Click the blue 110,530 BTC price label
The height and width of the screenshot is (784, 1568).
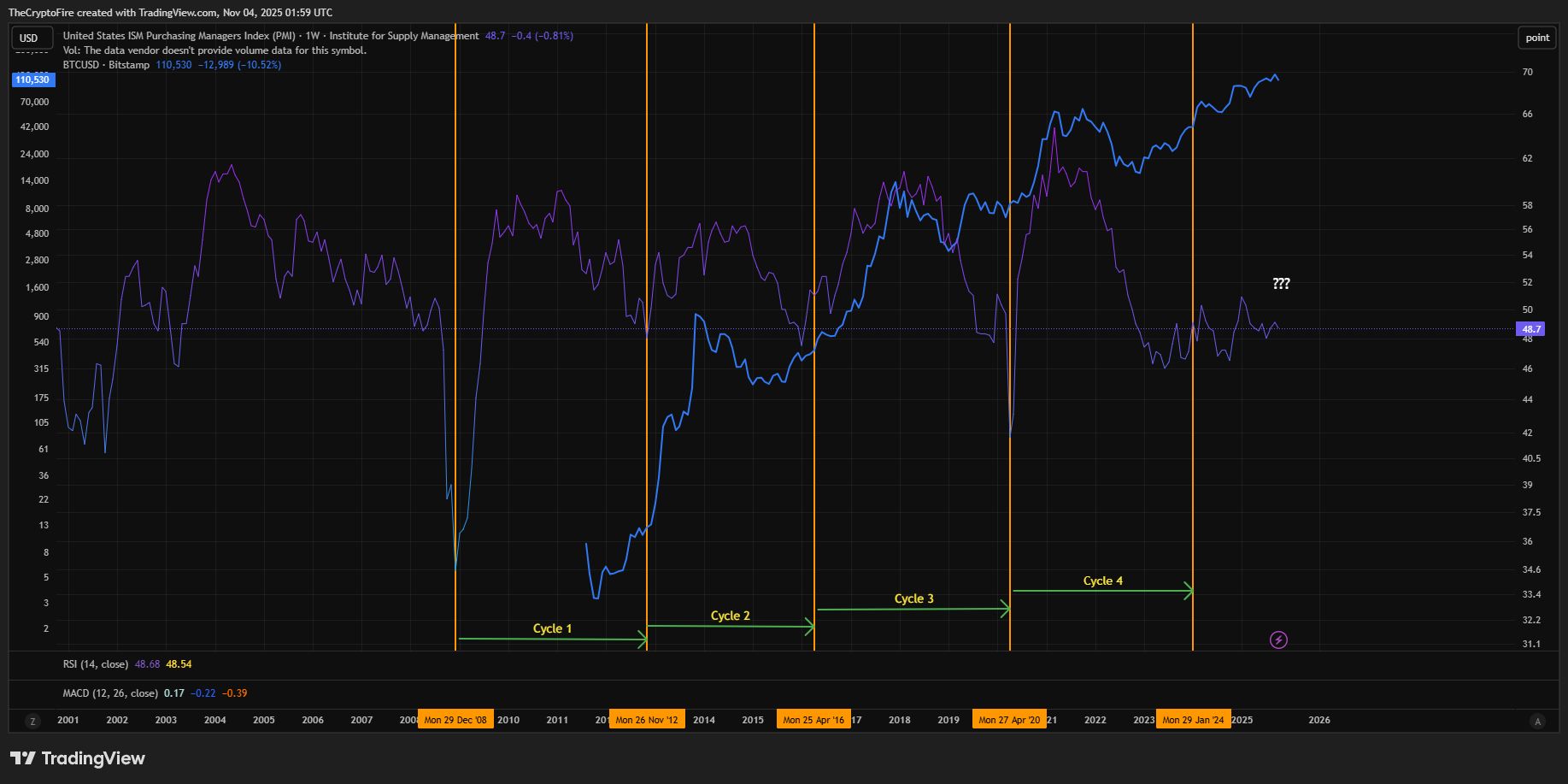32,80
